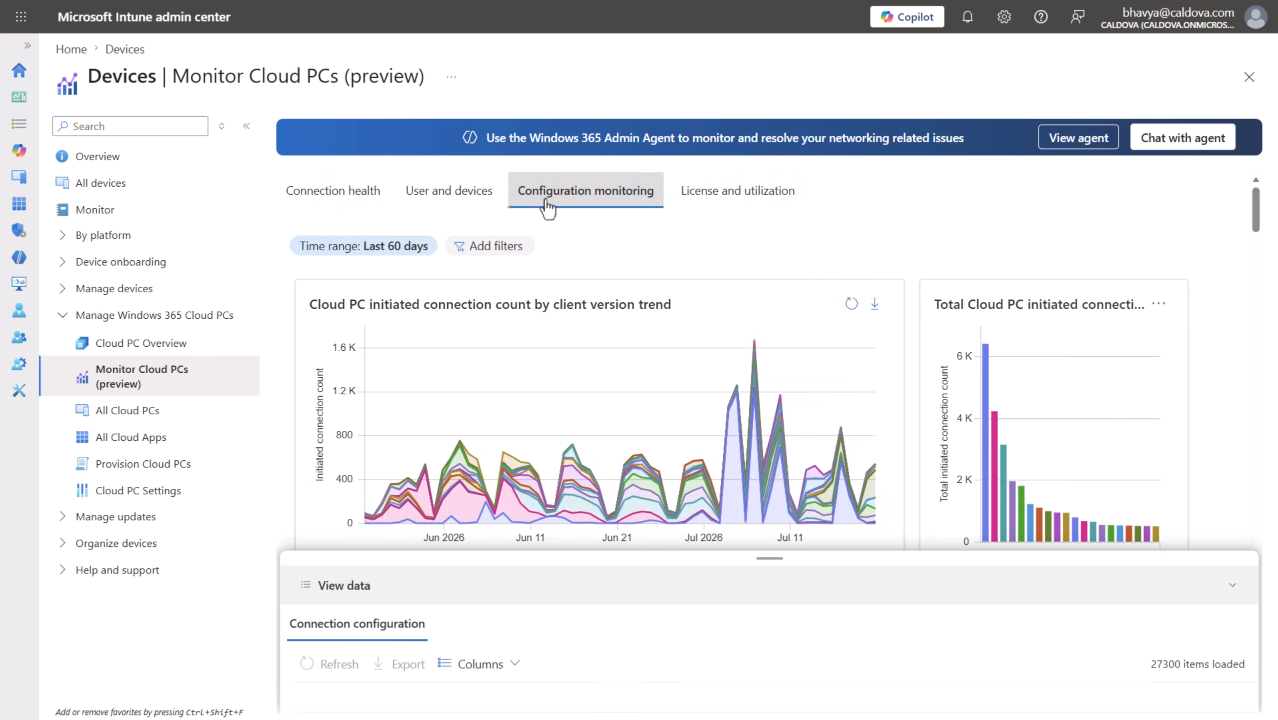Screen dimensions: 1278x720
Task: Click Chat with agent button
Action: point(1183,137)
